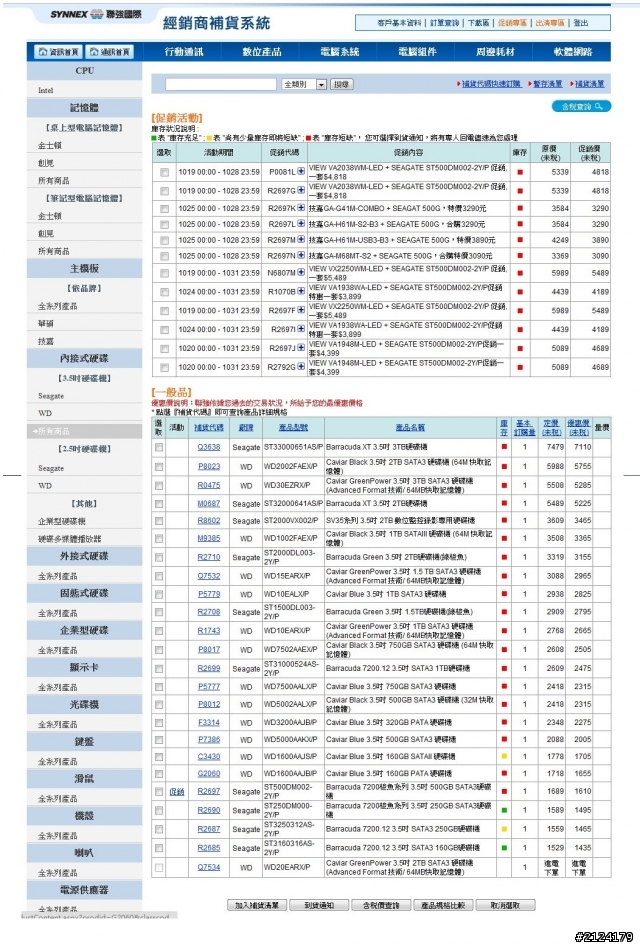Click green stock indicator in R2685 row
640x945 pixels.
tap(504, 847)
